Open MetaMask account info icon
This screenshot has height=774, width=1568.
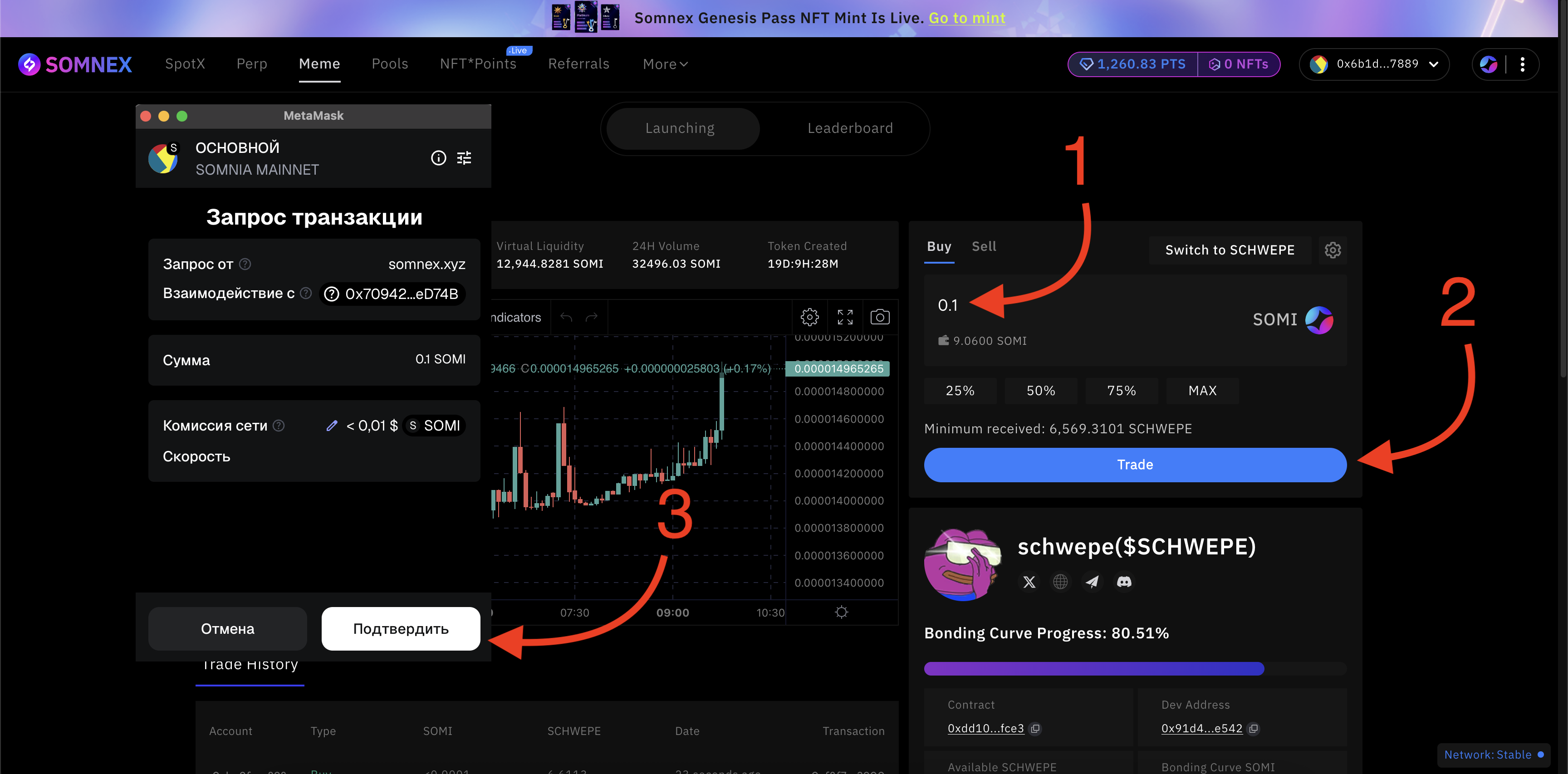[438, 158]
